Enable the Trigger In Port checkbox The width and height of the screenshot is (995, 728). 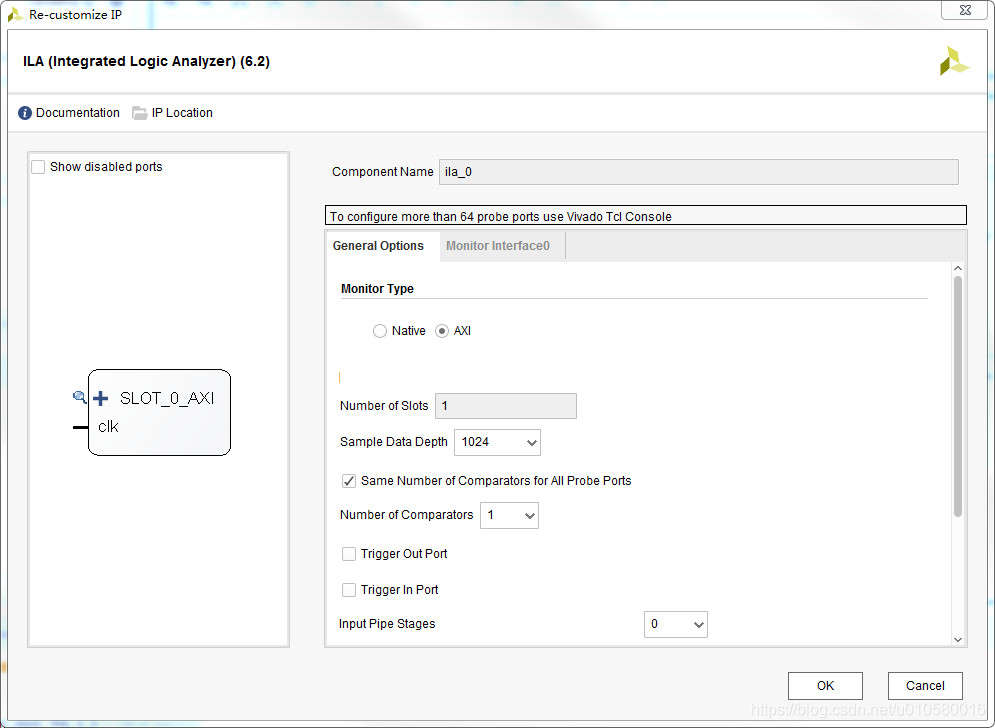point(349,590)
